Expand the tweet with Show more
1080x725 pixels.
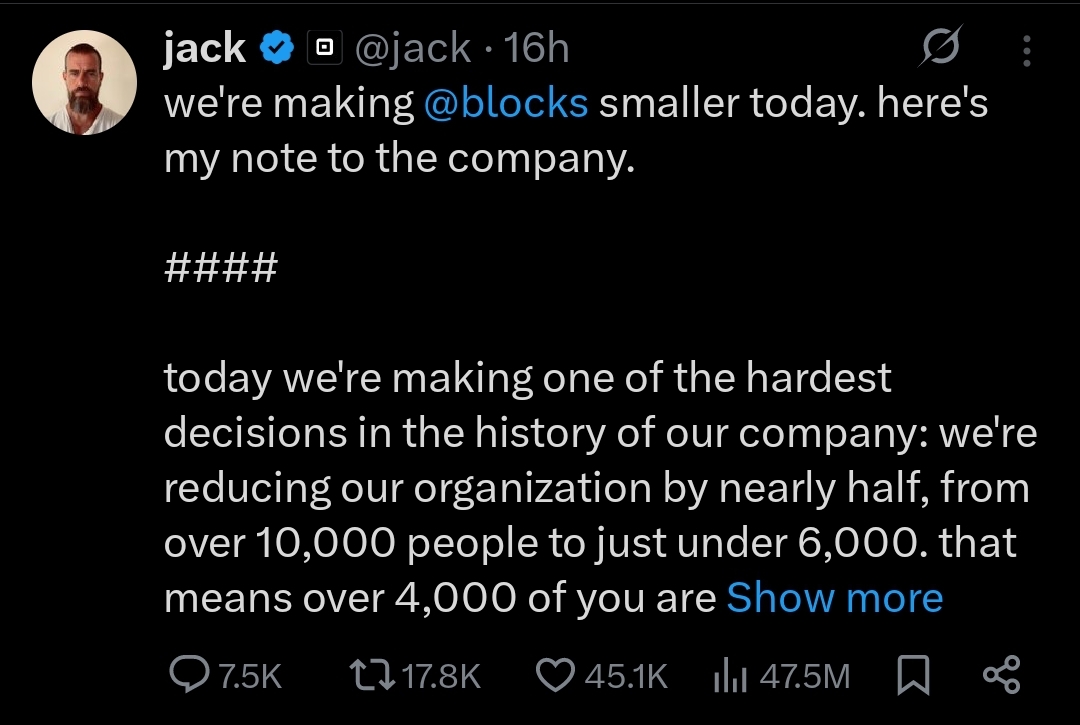click(x=835, y=597)
